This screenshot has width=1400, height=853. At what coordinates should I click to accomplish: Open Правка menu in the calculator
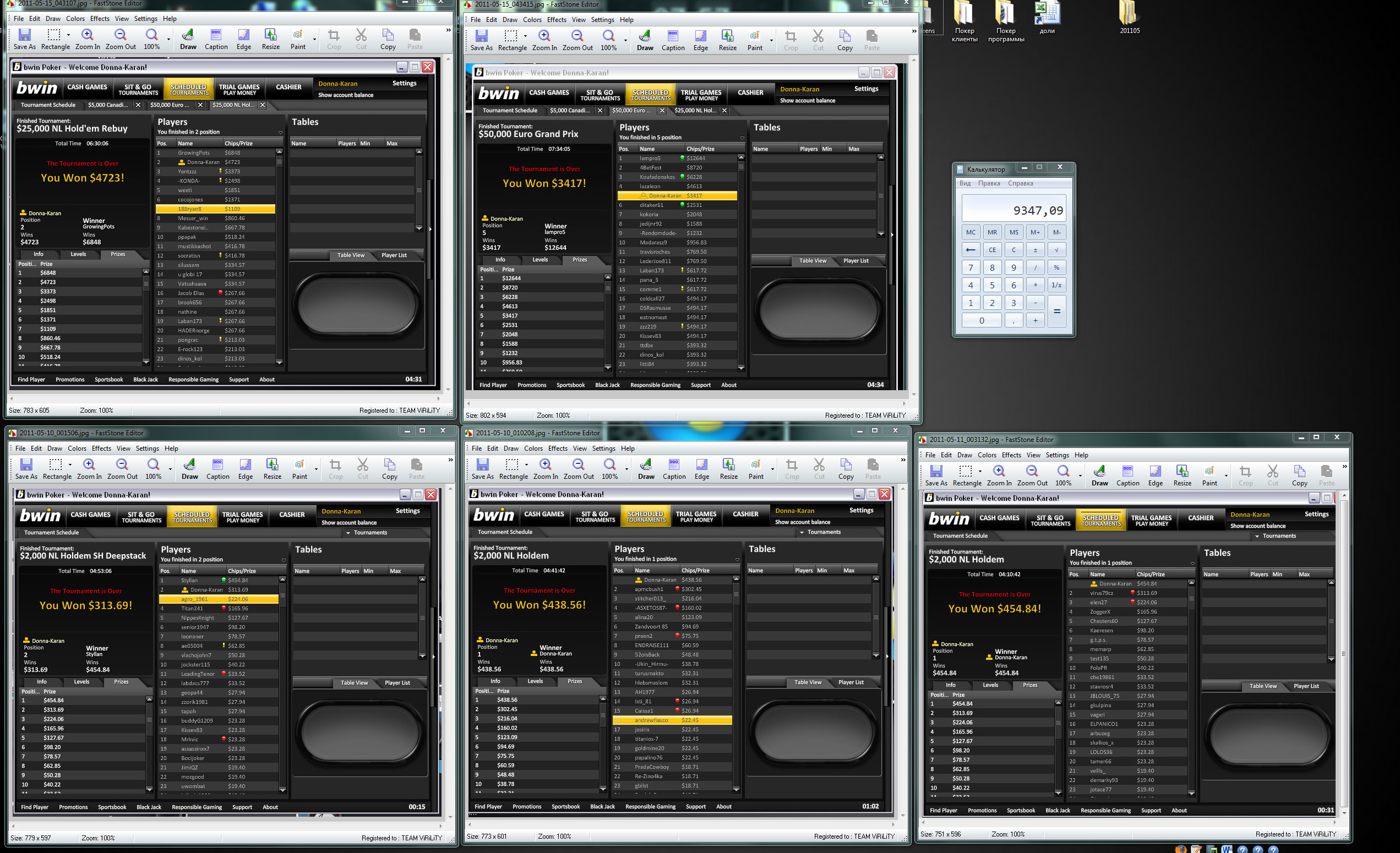(989, 183)
